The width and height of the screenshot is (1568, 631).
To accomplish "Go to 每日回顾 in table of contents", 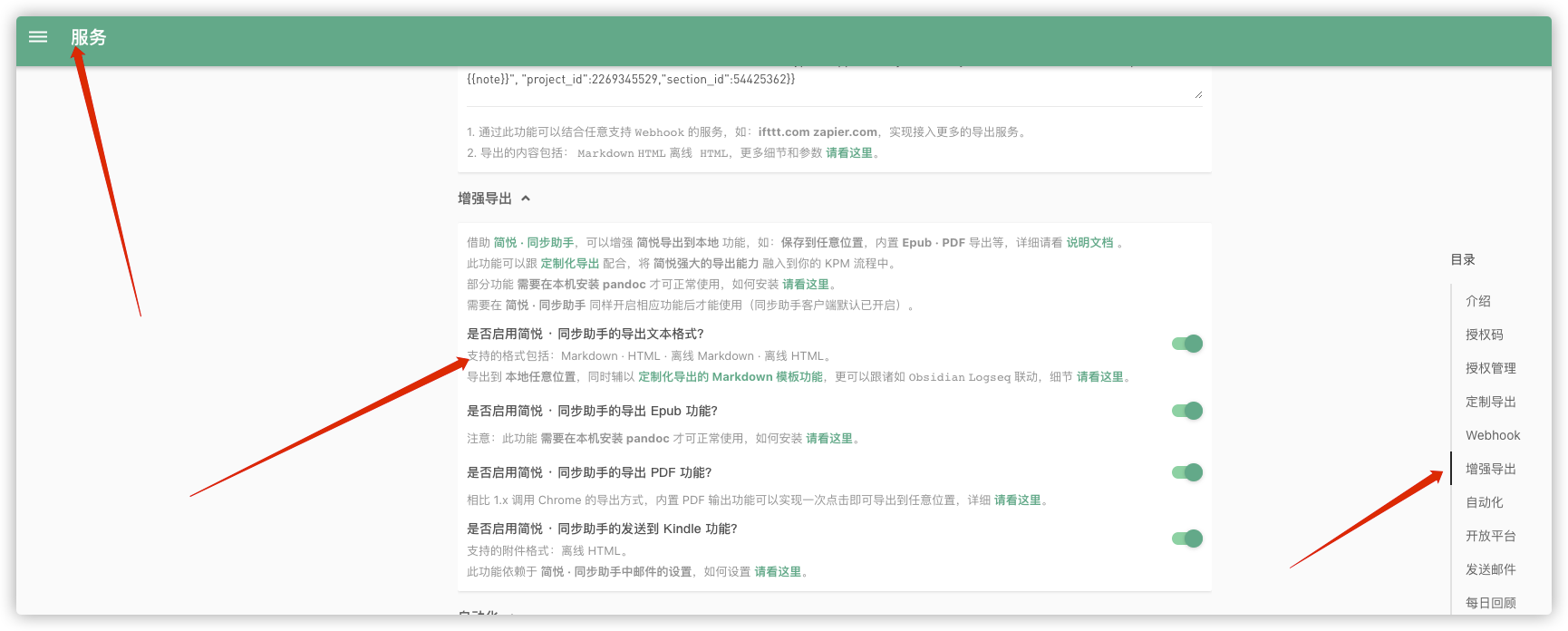I will [1491, 603].
